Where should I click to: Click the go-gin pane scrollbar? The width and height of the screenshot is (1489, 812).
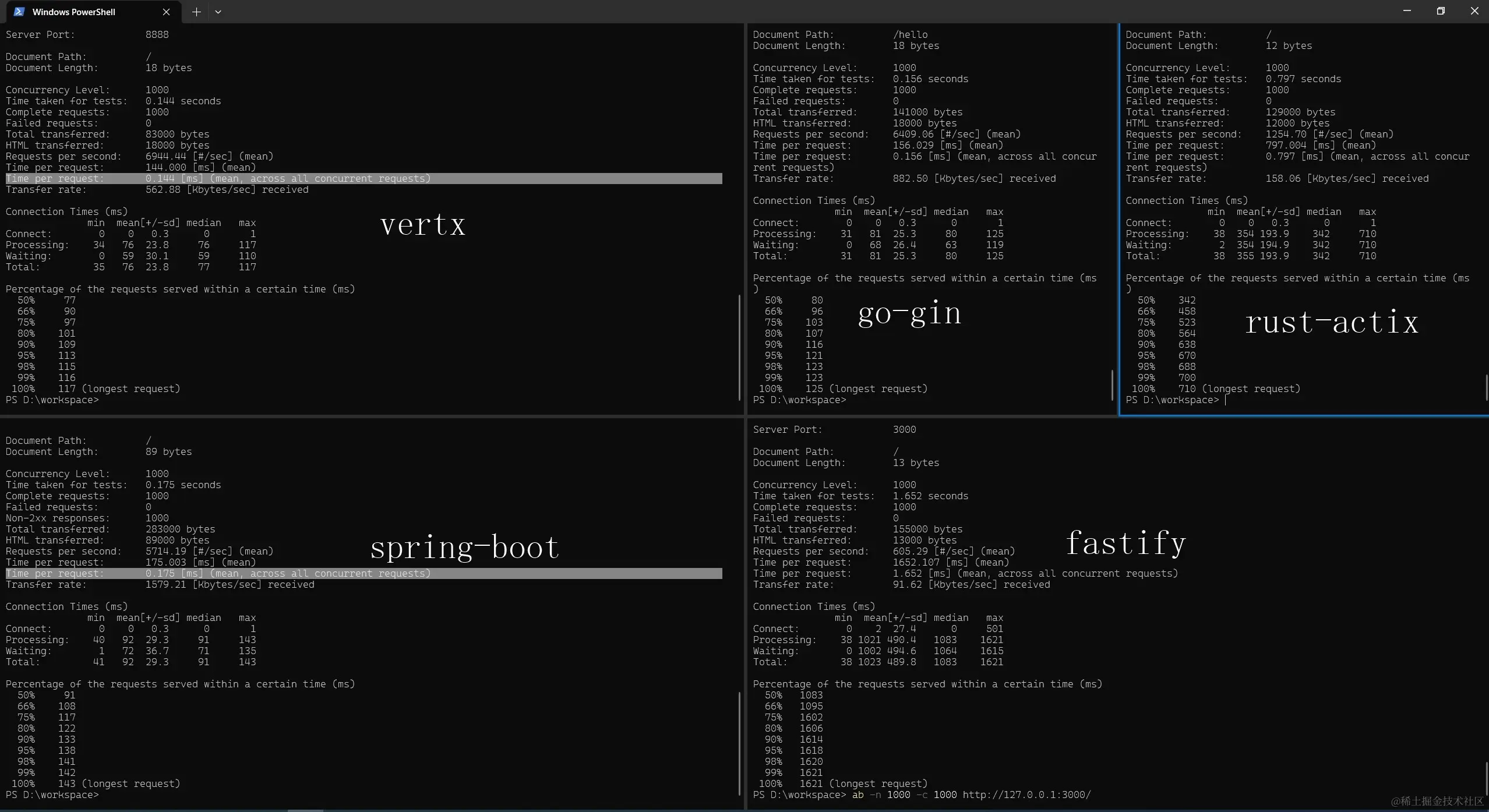pyautogui.click(x=1112, y=384)
